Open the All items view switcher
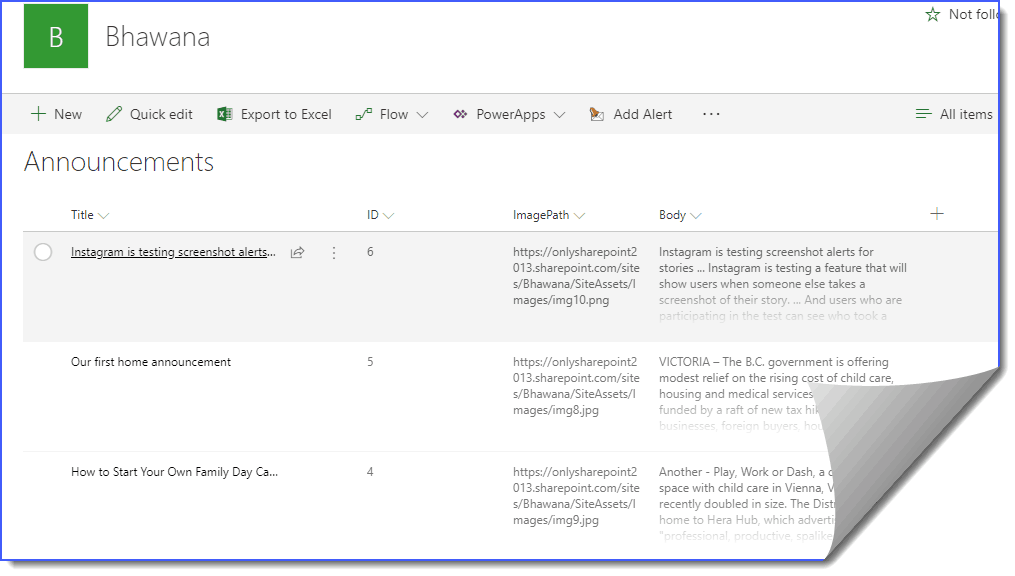 (x=955, y=114)
